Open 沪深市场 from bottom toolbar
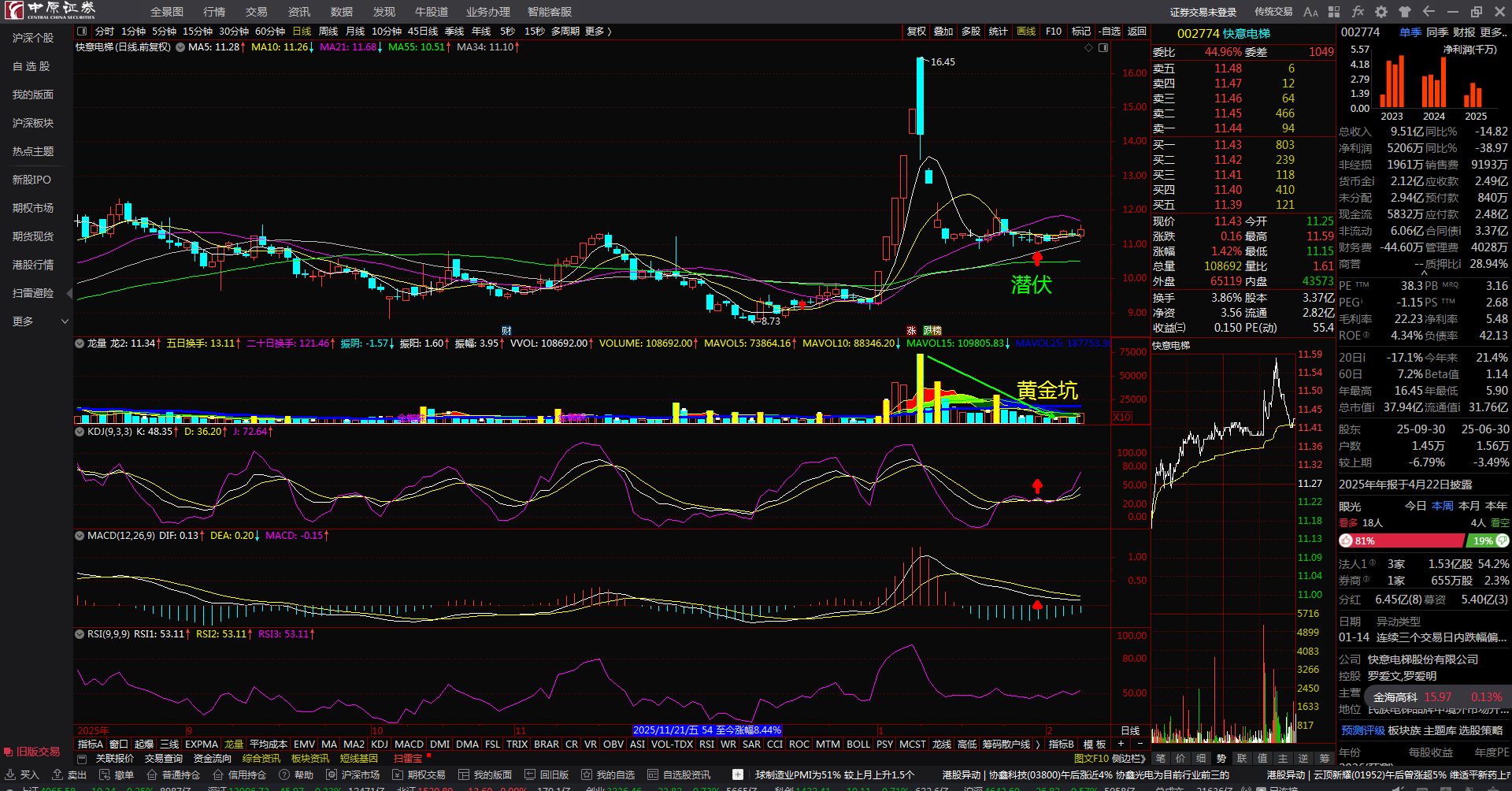Screen dimensions: 1512x791 coord(353,775)
